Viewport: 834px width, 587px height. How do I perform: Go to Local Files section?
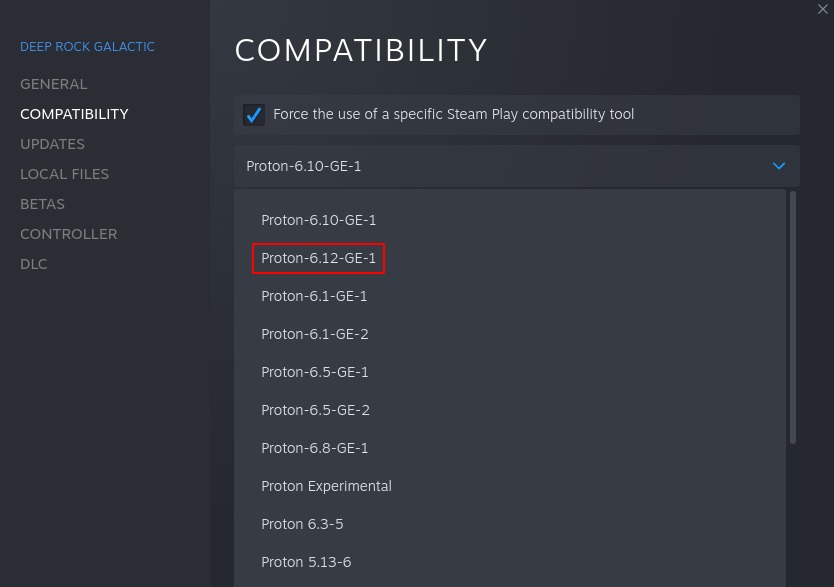tap(64, 174)
